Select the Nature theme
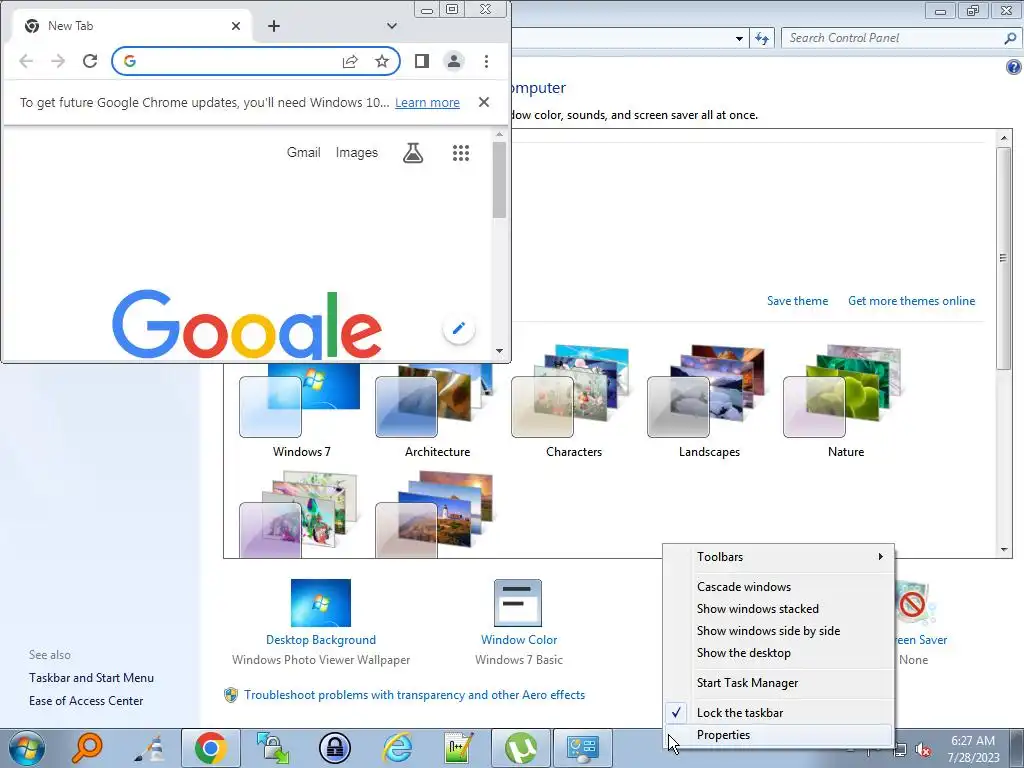 [x=846, y=402]
